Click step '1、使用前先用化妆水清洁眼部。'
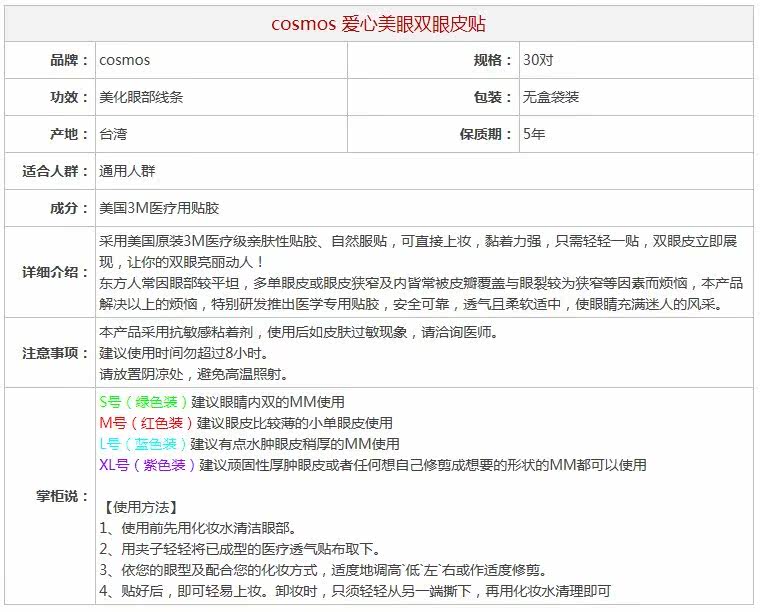760x612 pixels. coord(198,528)
